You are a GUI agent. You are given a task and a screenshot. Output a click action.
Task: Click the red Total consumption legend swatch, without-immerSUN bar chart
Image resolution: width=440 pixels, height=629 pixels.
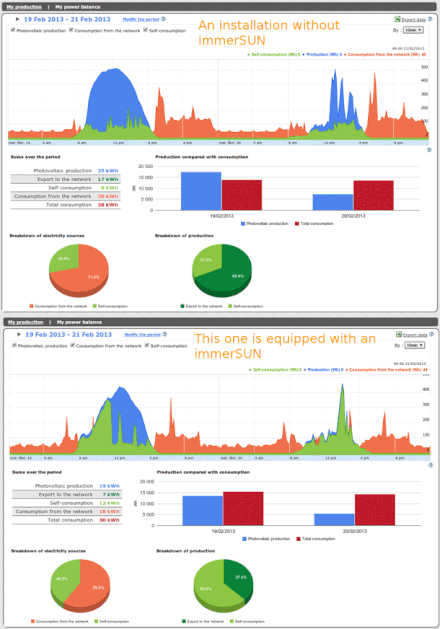(x=297, y=223)
